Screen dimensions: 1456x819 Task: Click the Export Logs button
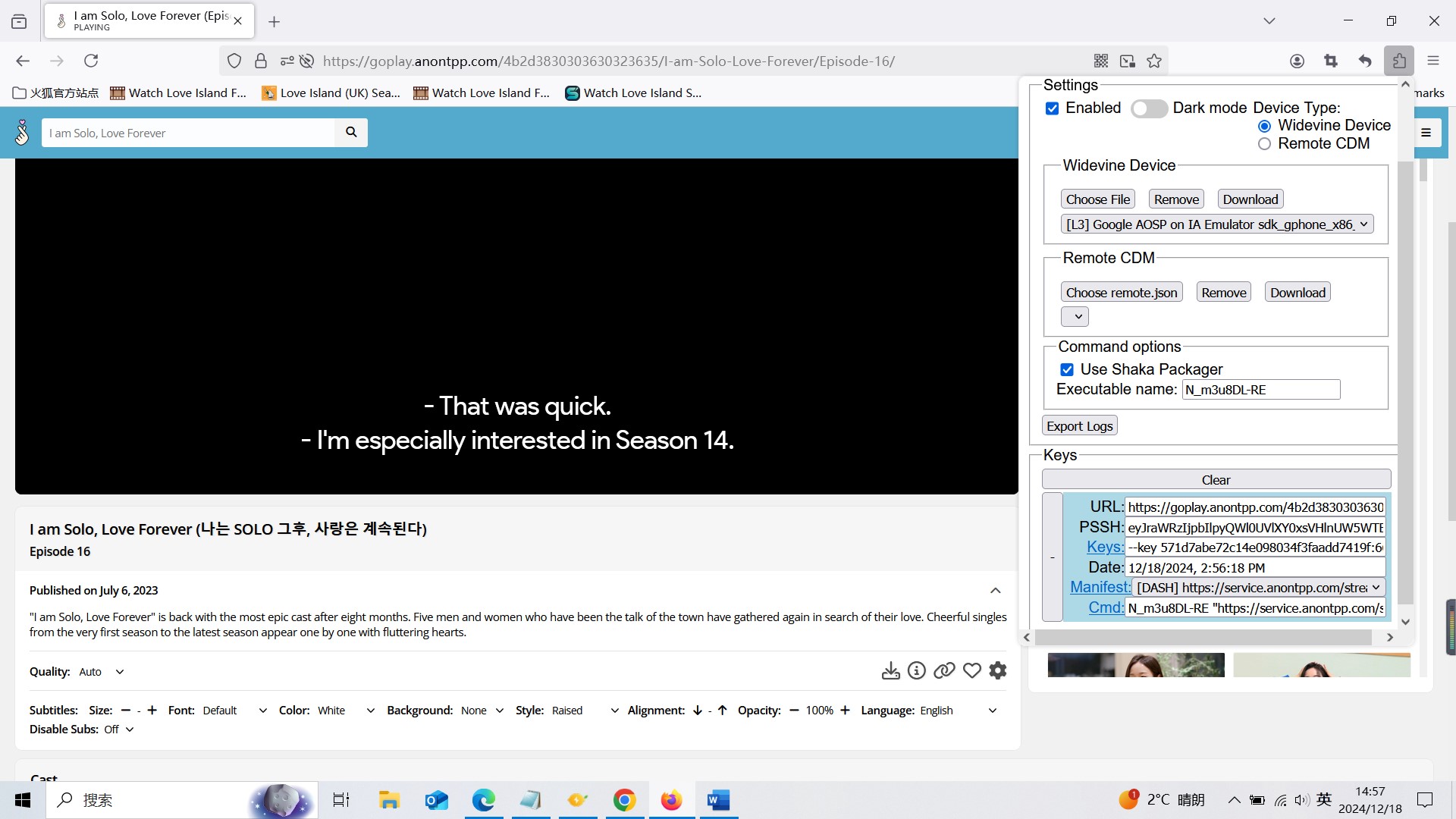pos(1079,426)
